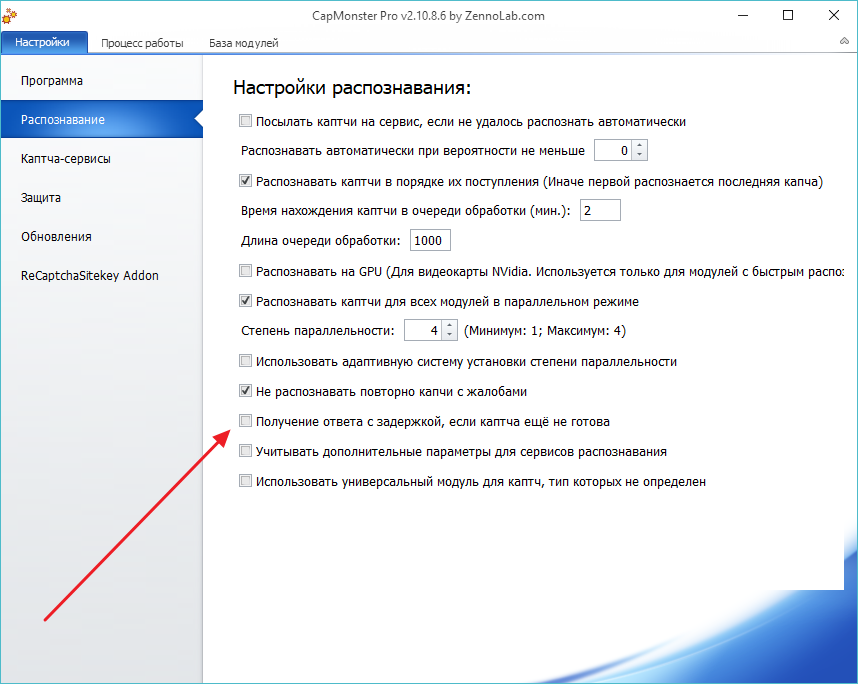The image size is (858, 684).
Task: Switch to База модулей tab
Action: (x=244, y=43)
